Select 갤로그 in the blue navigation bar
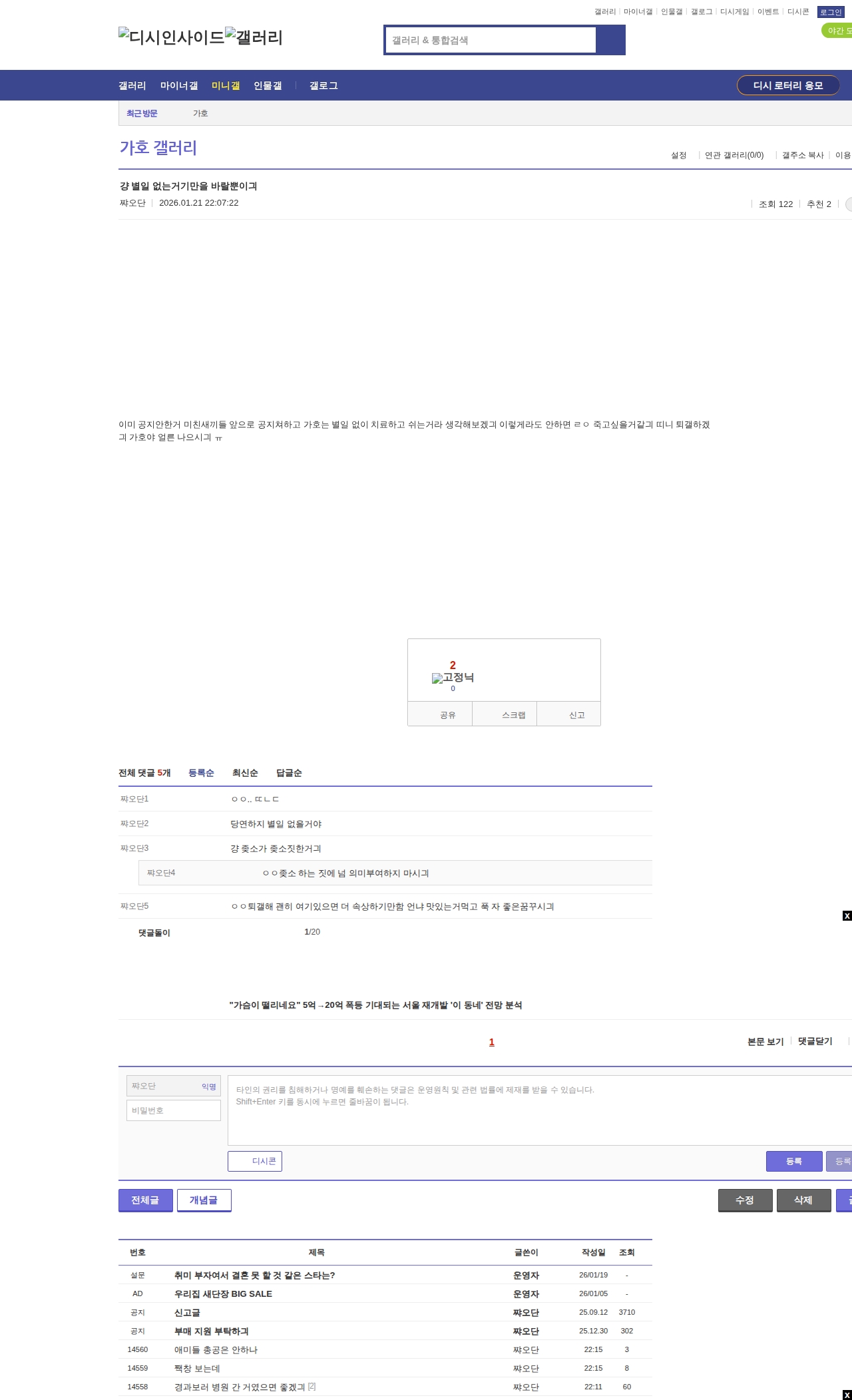 (323, 85)
